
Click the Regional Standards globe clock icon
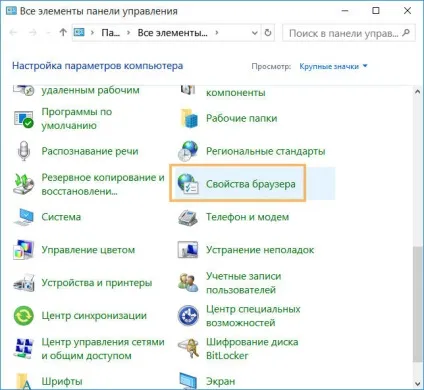click(x=188, y=151)
